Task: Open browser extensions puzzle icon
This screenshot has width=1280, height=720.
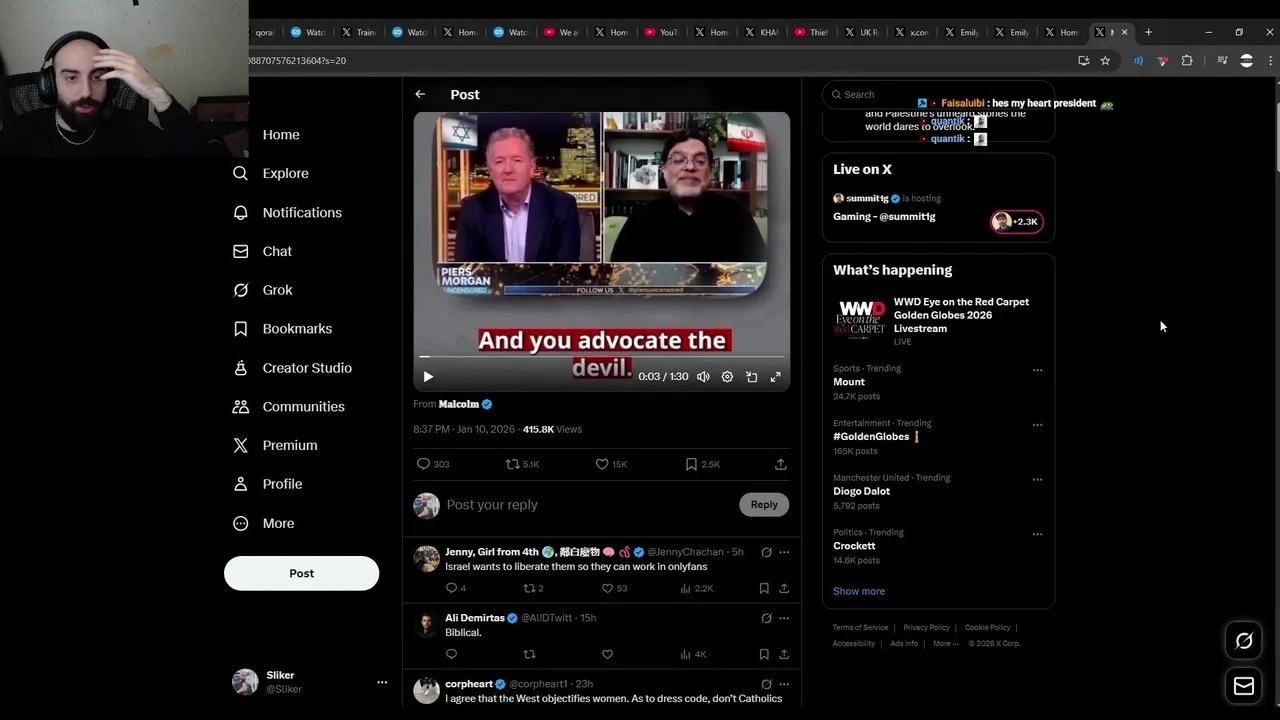Action: (1187, 61)
